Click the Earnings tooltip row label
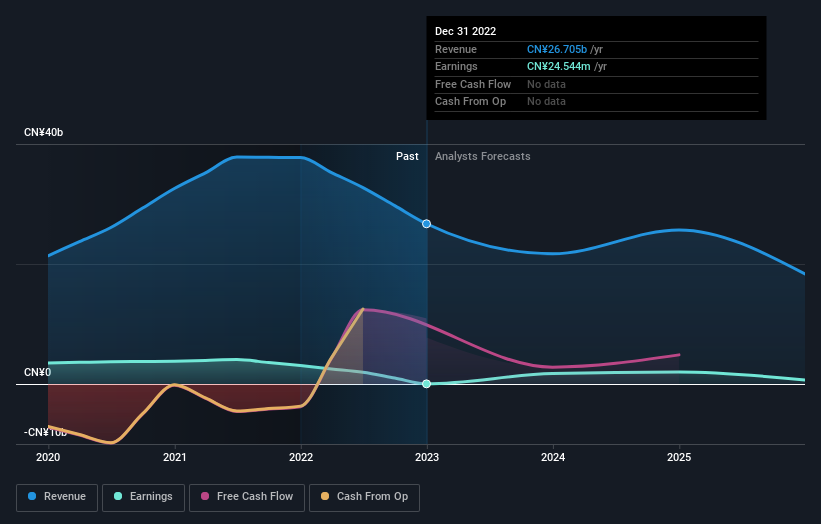 (x=456, y=66)
